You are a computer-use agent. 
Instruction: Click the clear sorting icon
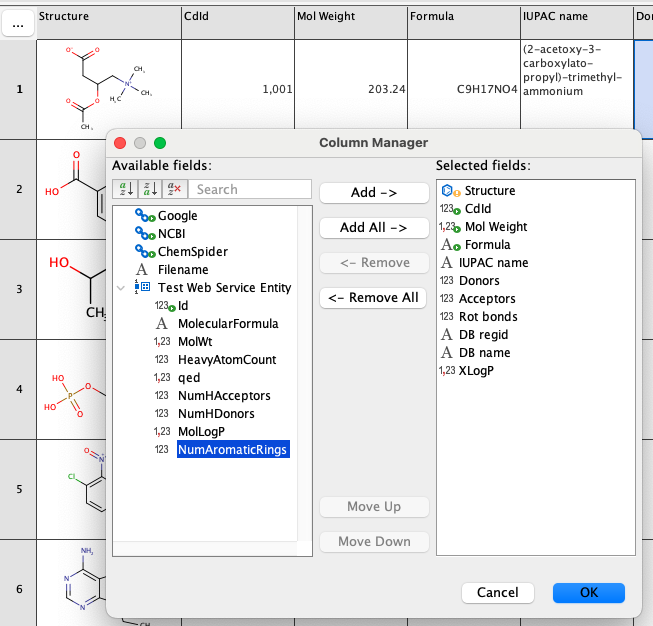(174, 189)
